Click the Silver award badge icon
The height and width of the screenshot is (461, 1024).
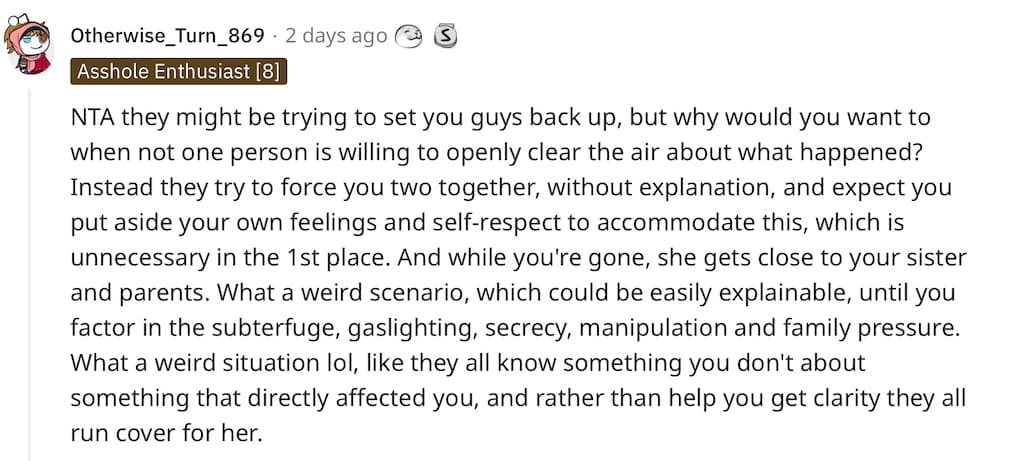[445, 37]
